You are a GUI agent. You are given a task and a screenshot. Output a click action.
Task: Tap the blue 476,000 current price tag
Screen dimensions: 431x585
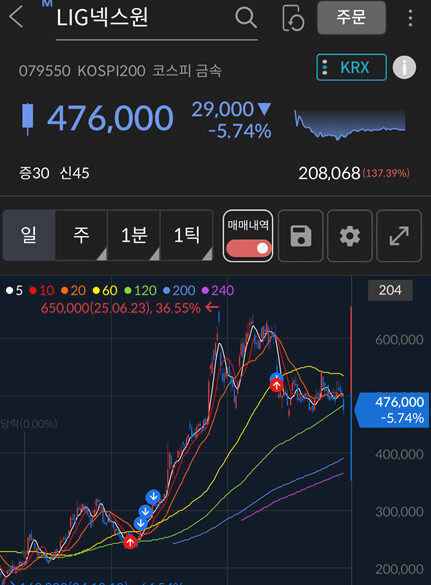[392, 410]
